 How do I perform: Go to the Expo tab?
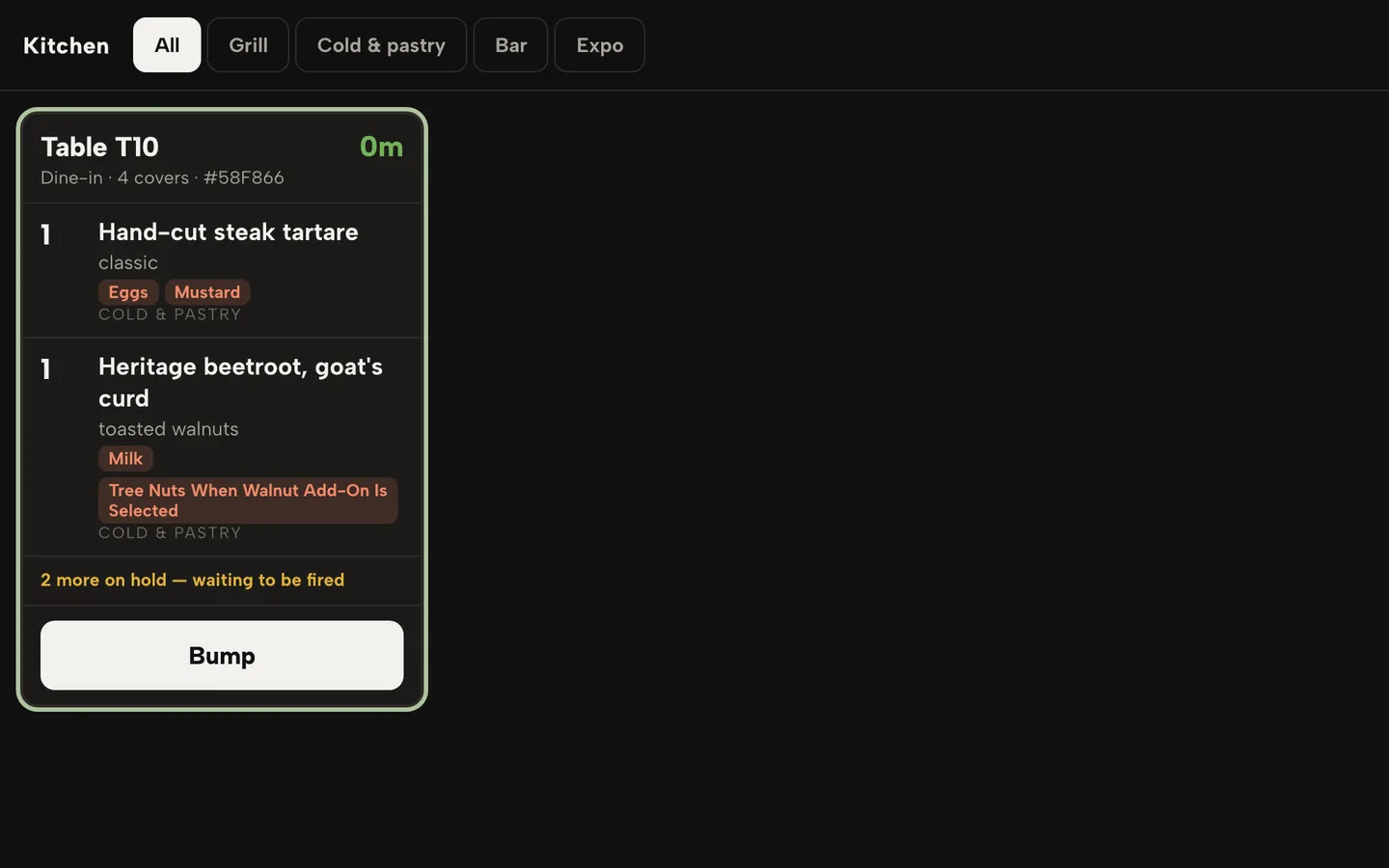599,45
